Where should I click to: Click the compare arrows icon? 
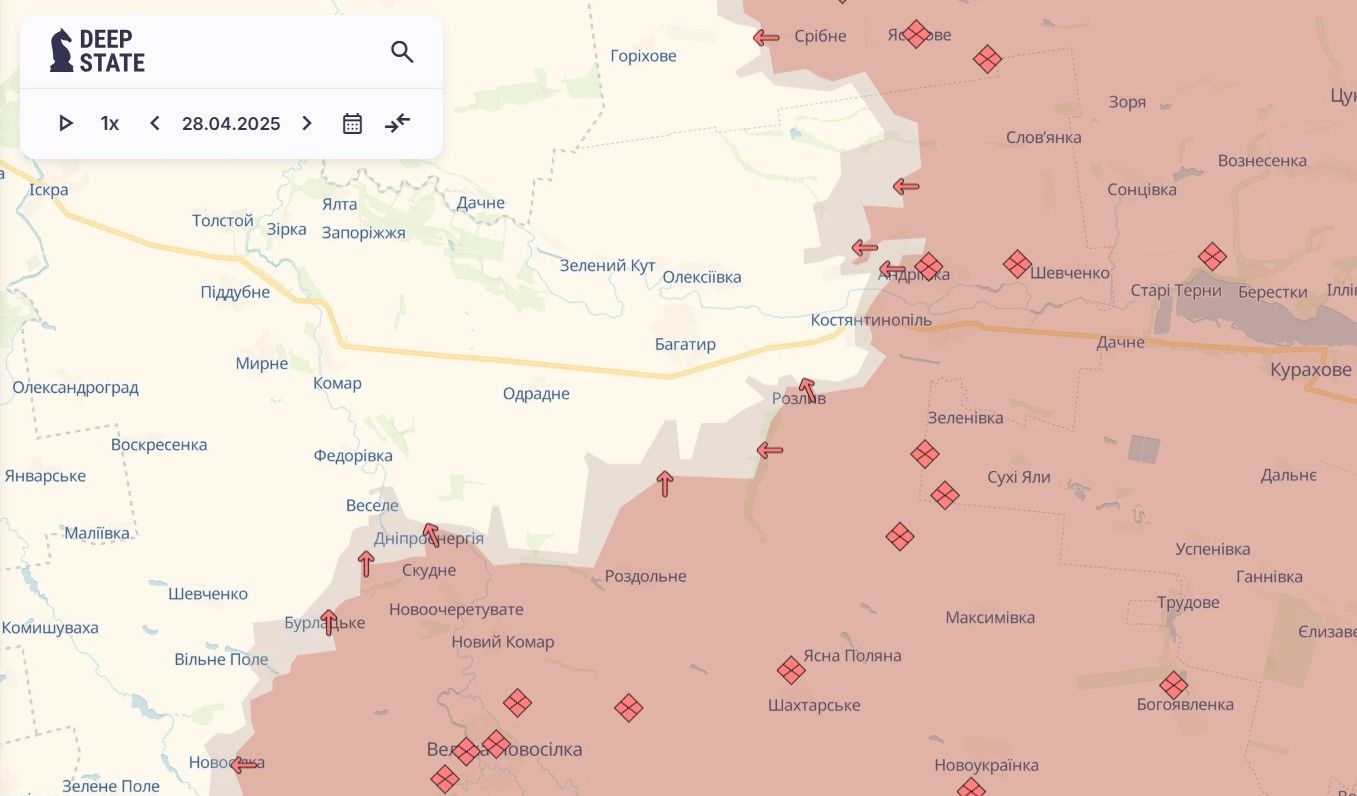point(398,124)
